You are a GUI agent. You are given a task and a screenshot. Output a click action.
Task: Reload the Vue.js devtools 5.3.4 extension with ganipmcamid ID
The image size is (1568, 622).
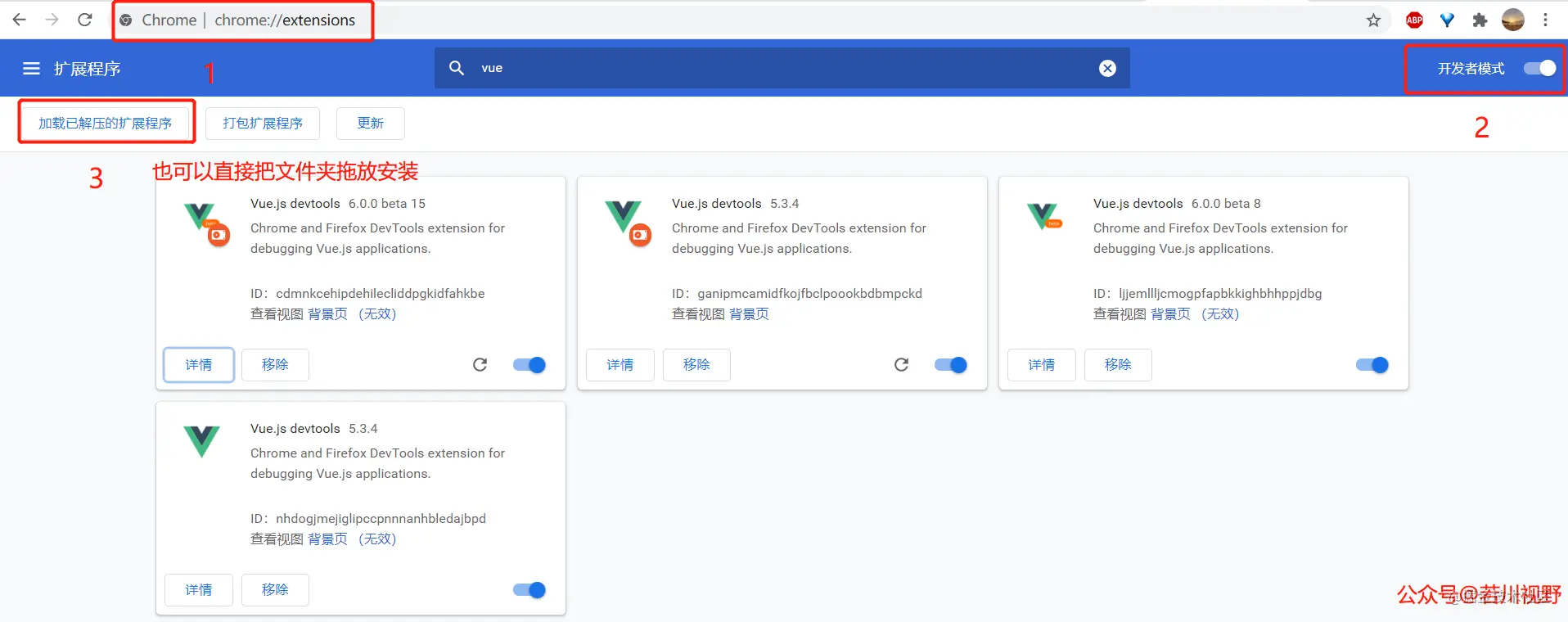tap(901, 365)
